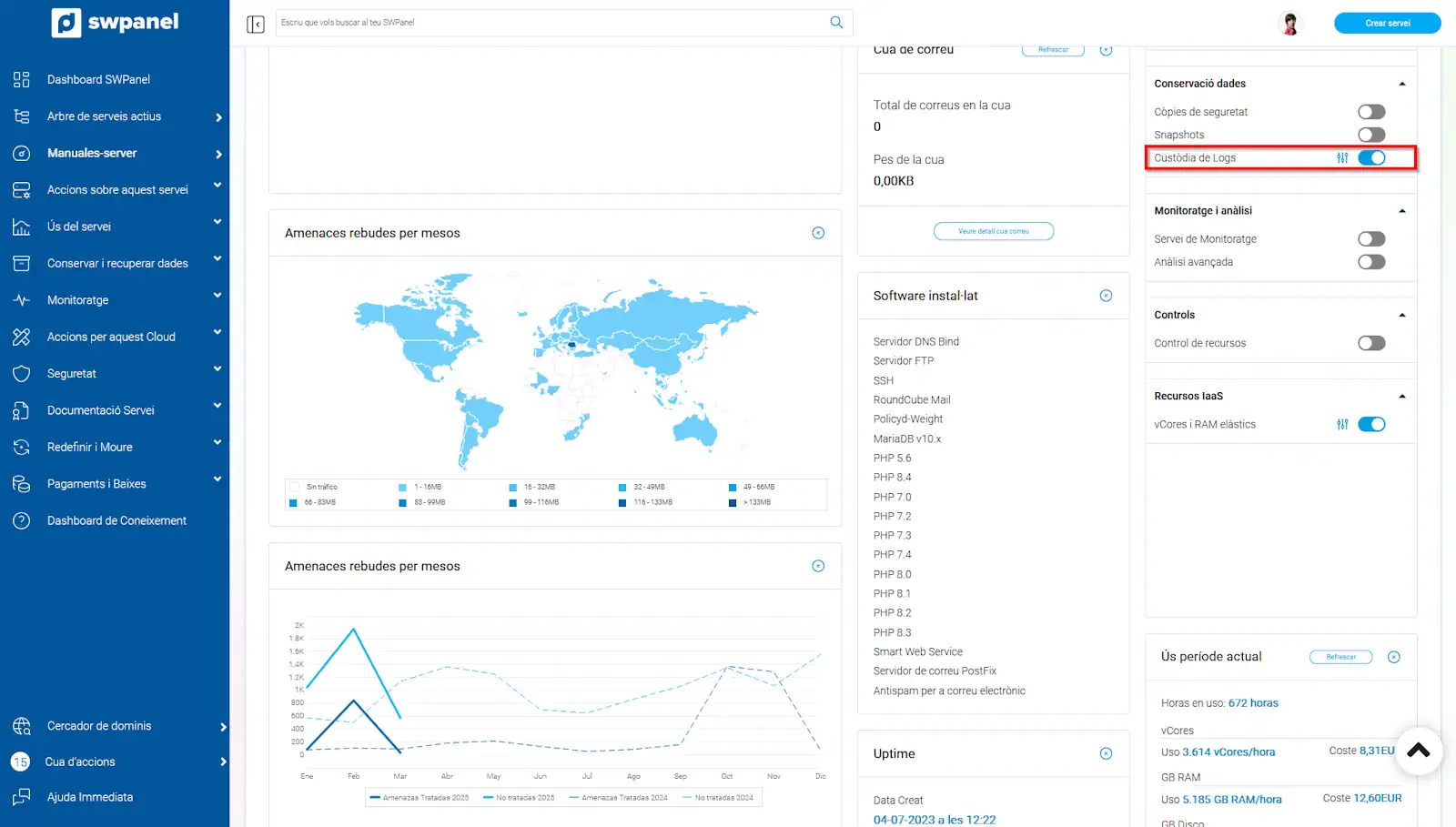The width and height of the screenshot is (1456, 827).
Task: Click the Cua d'accions counter badge
Action: [x=21, y=761]
